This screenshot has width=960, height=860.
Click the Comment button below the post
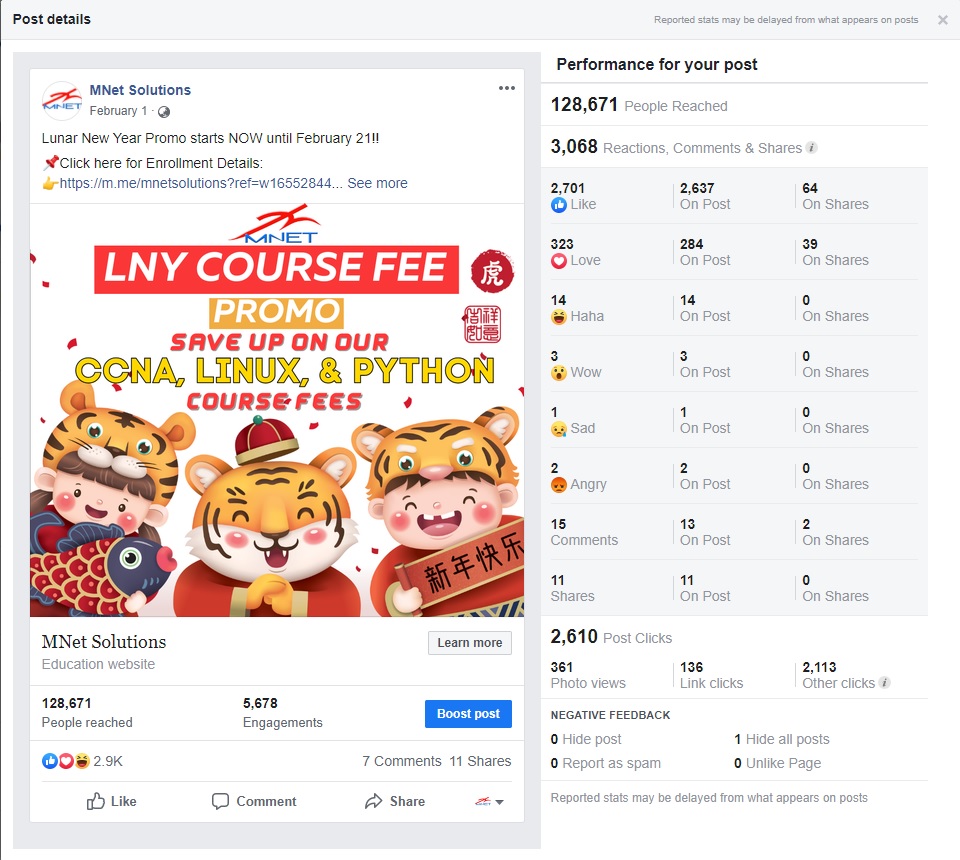pos(253,801)
